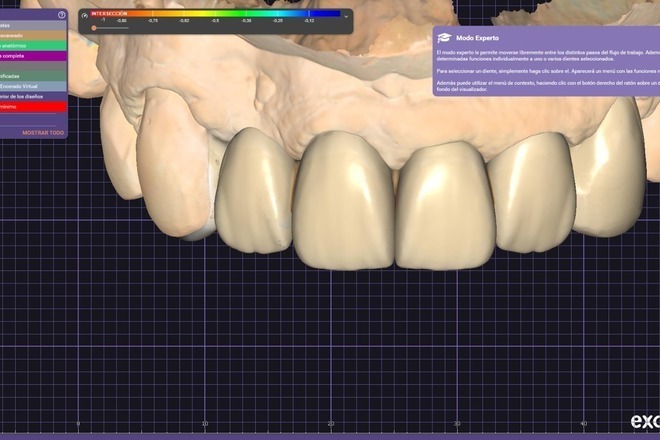Select the '...ificadas' group row
The height and width of the screenshot is (440, 660).
[x=30, y=75]
